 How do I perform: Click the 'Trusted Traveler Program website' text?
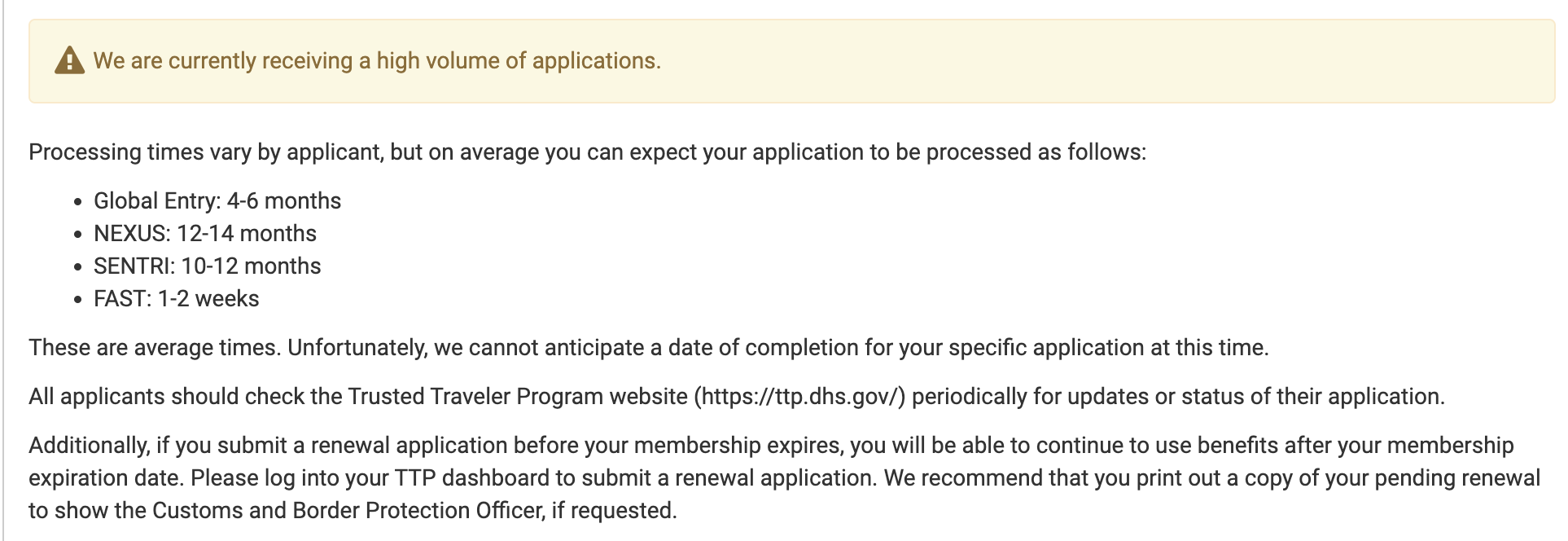(518, 397)
